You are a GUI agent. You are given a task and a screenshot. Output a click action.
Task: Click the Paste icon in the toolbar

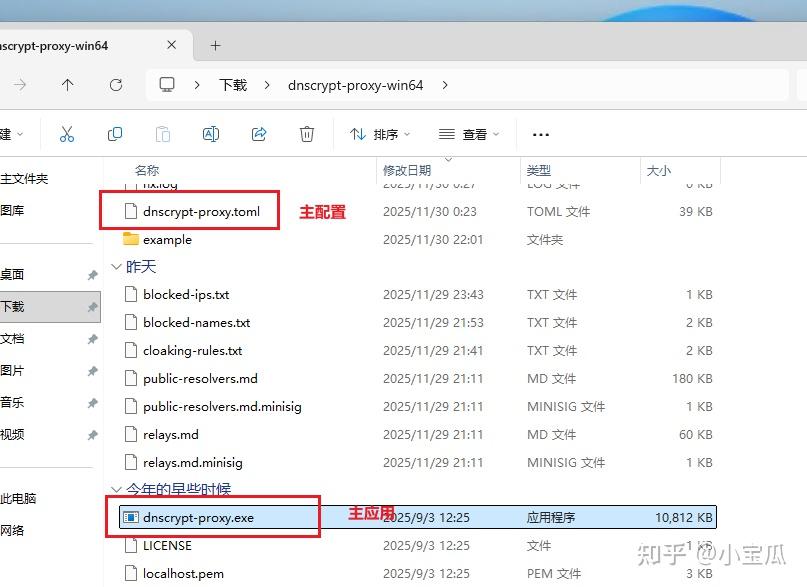coord(163,132)
